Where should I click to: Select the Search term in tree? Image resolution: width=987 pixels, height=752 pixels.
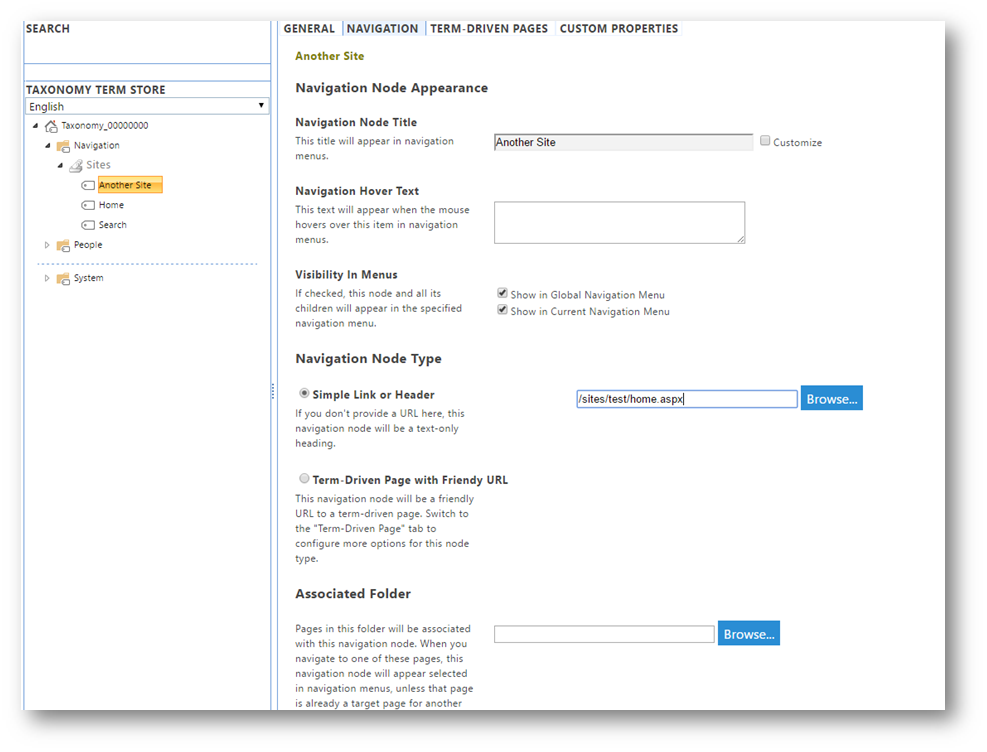pyautogui.click(x=113, y=225)
